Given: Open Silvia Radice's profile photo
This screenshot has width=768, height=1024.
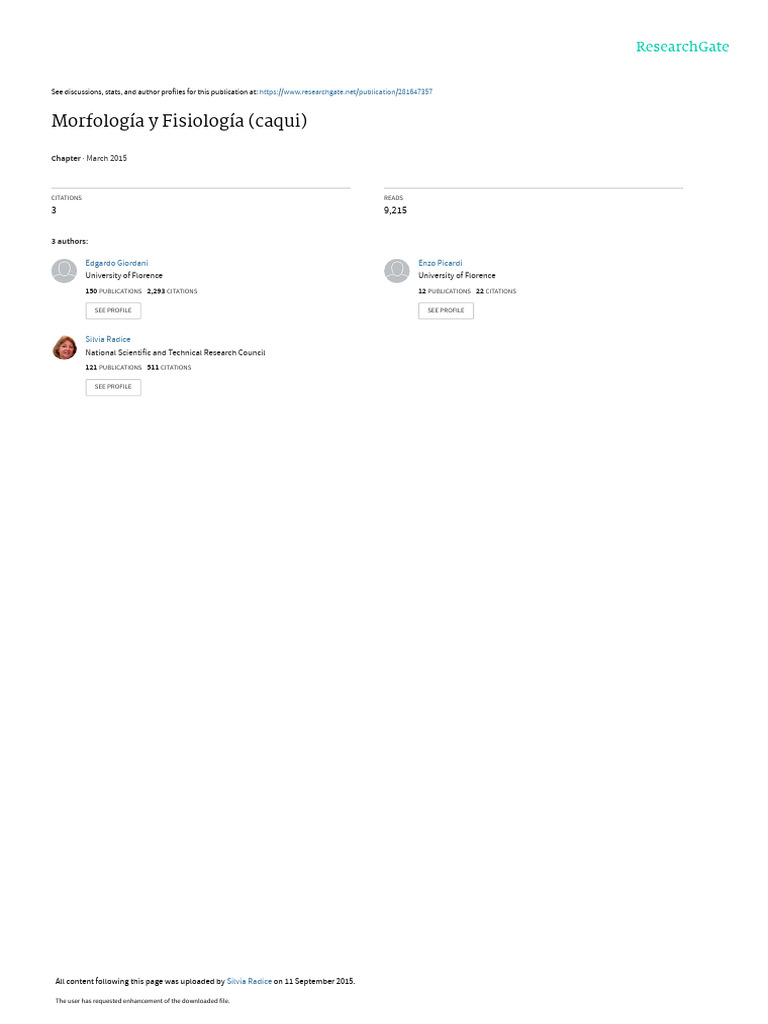Looking at the screenshot, I should (x=64, y=347).
